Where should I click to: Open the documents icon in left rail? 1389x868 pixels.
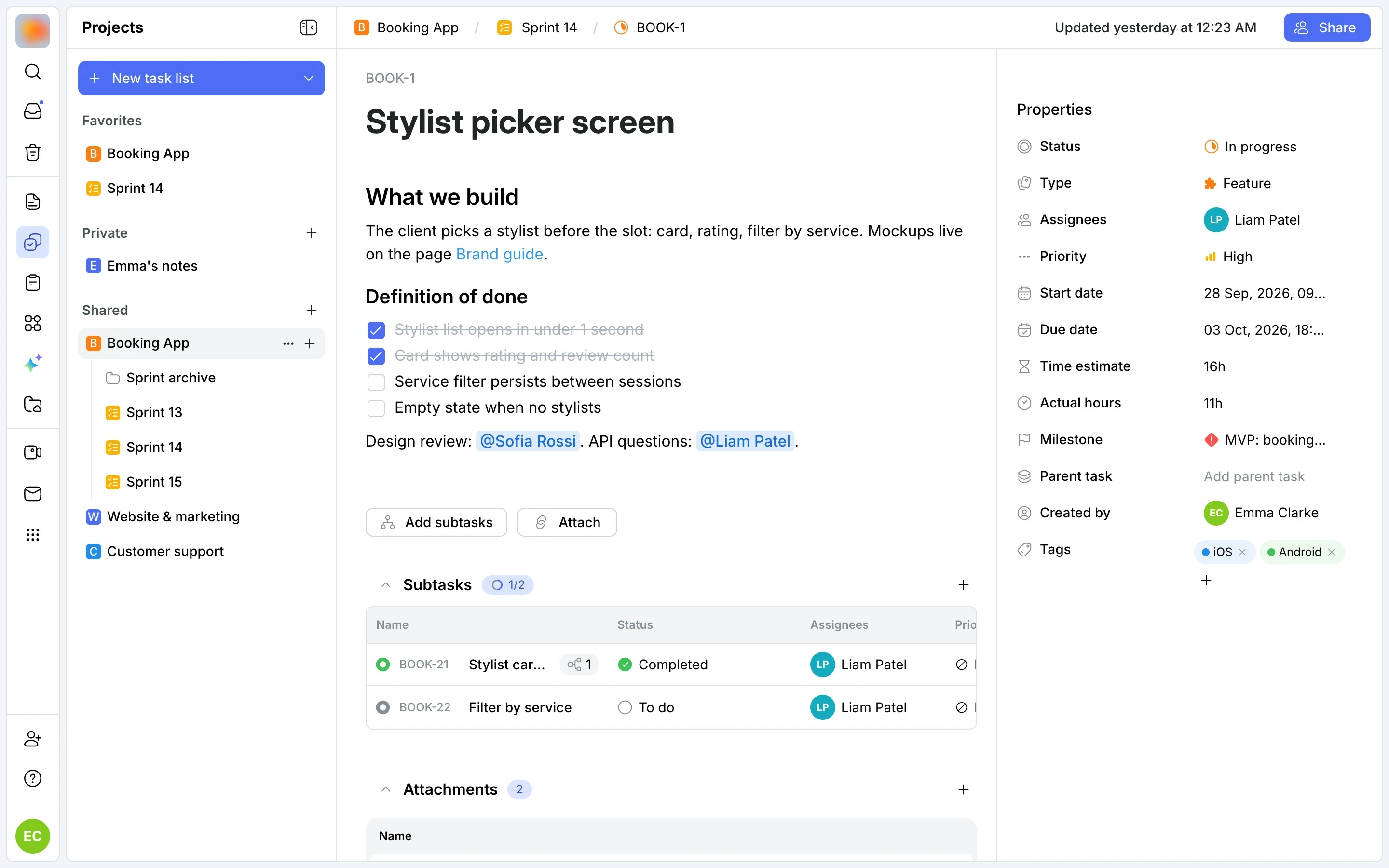pos(33,202)
